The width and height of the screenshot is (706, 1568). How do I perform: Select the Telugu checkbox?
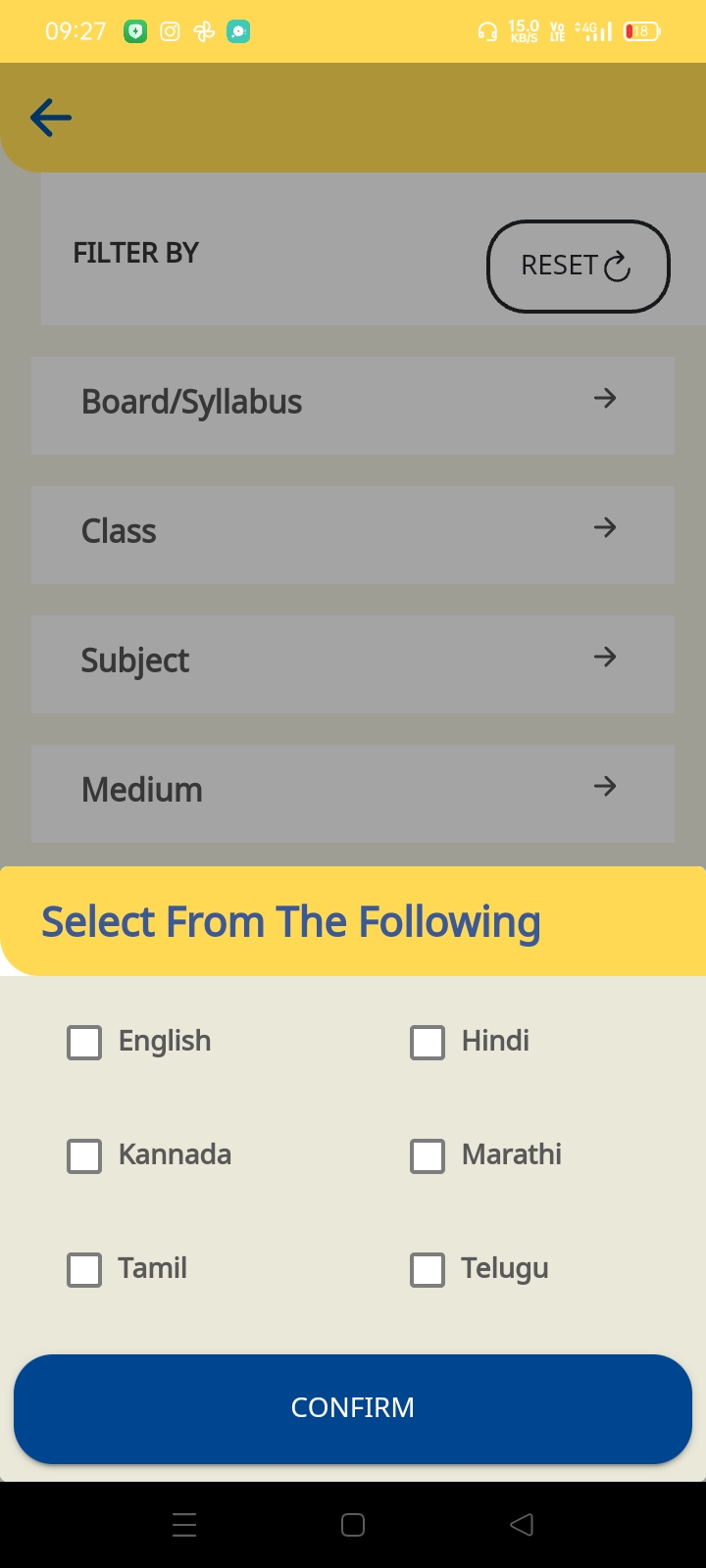click(x=428, y=1269)
